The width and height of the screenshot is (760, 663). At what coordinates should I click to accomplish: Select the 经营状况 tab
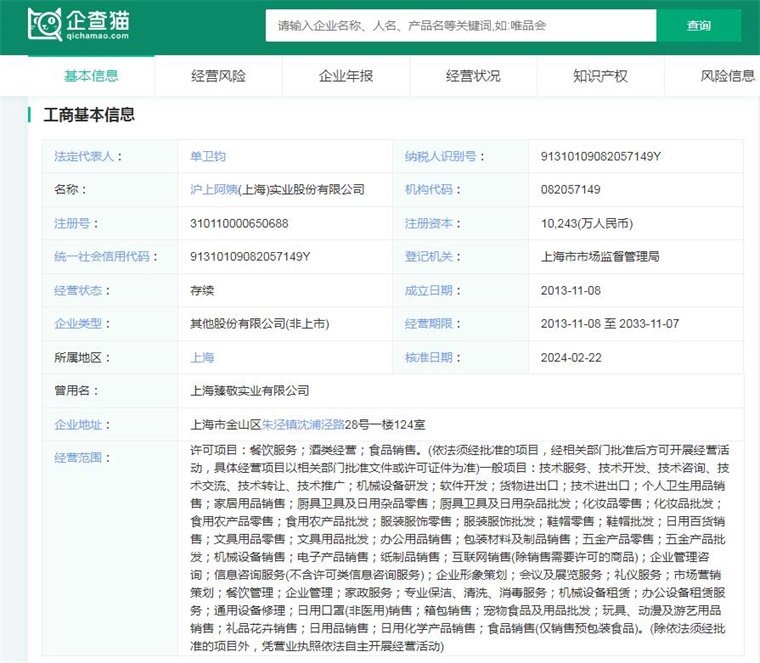[473, 76]
